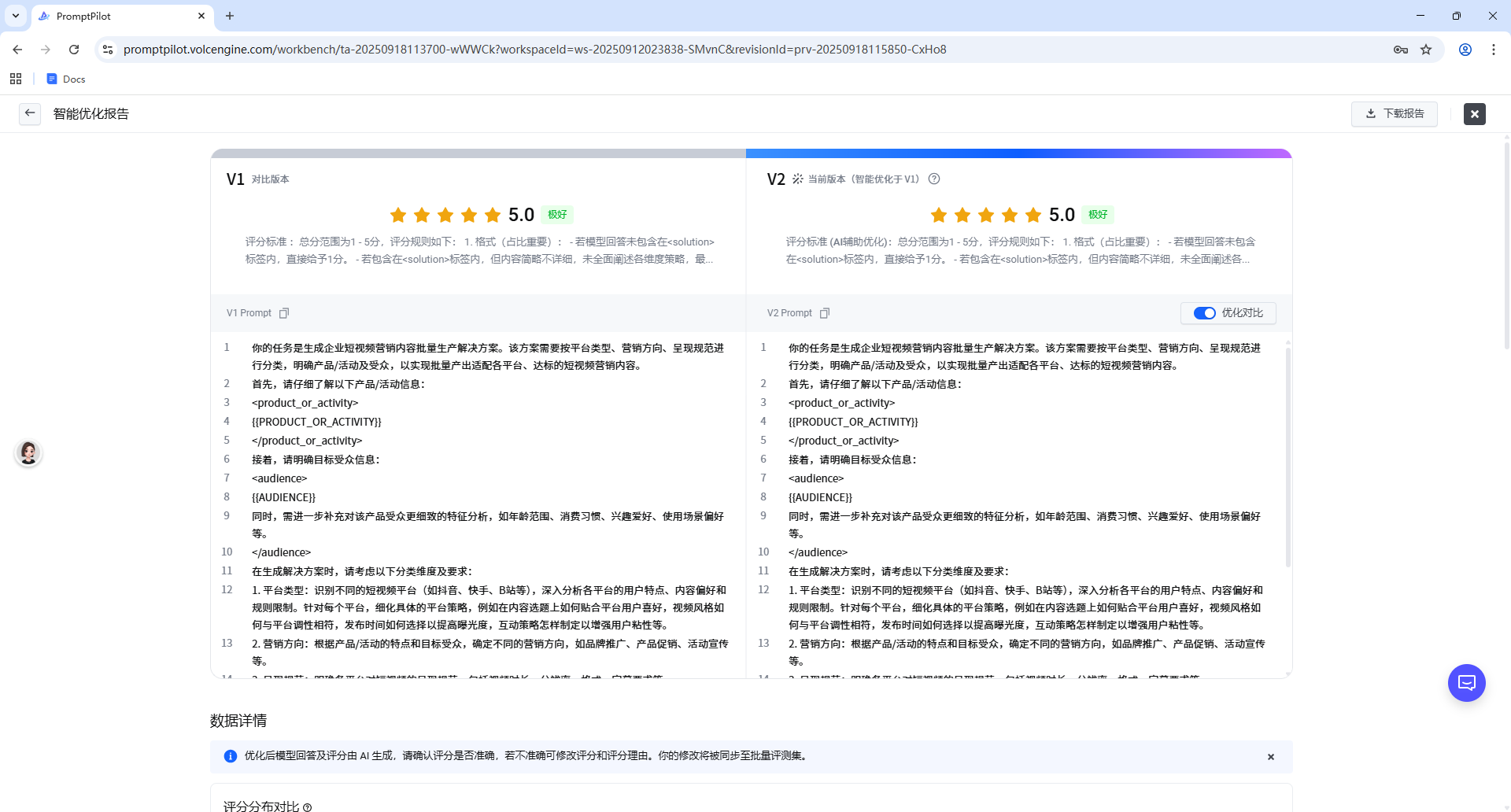The height and width of the screenshot is (812, 1511).
Task: Open the Docs bookmark
Action: tap(66, 79)
